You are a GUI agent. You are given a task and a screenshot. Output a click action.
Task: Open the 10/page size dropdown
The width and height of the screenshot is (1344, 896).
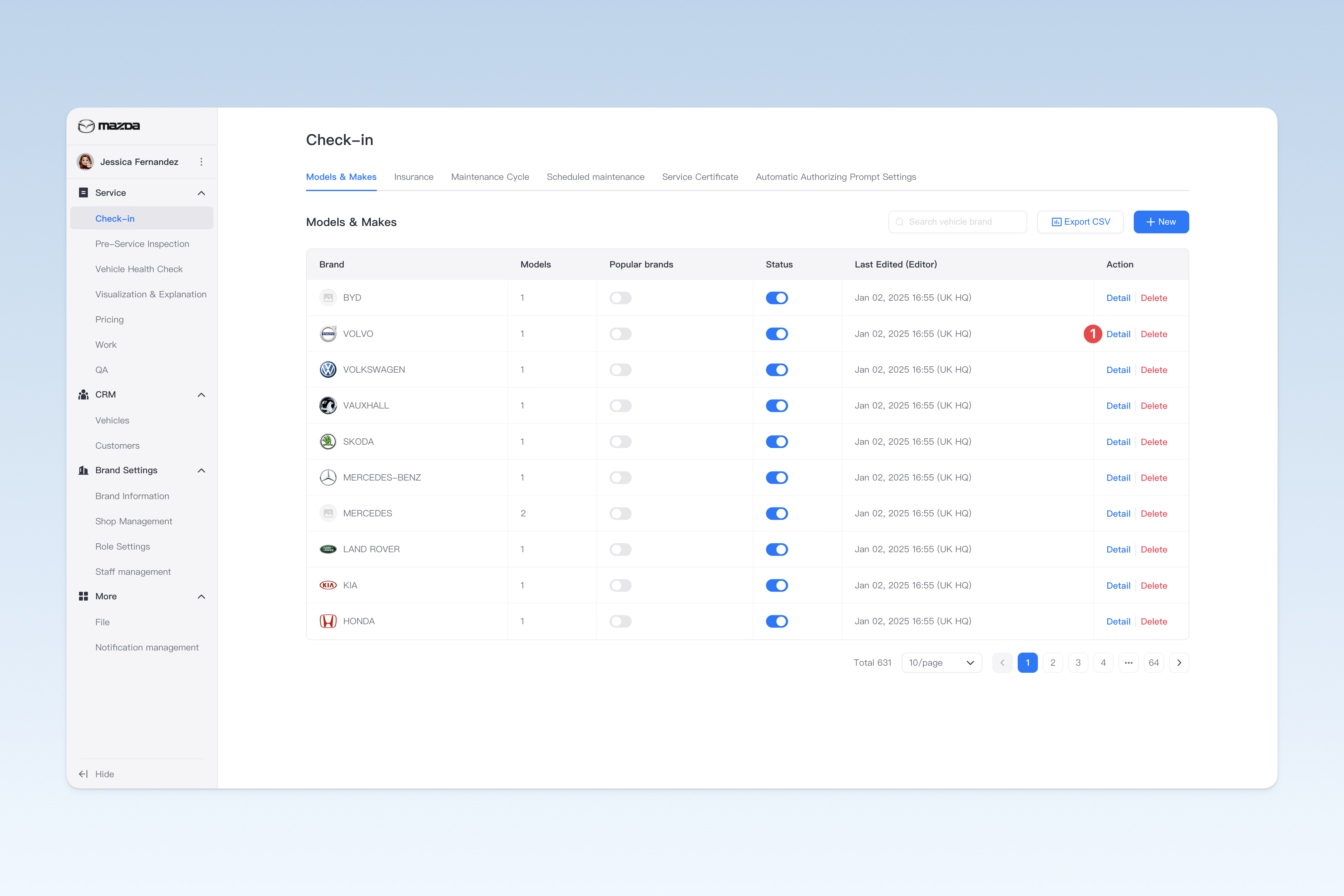pyautogui.click(x=942, y=663)
